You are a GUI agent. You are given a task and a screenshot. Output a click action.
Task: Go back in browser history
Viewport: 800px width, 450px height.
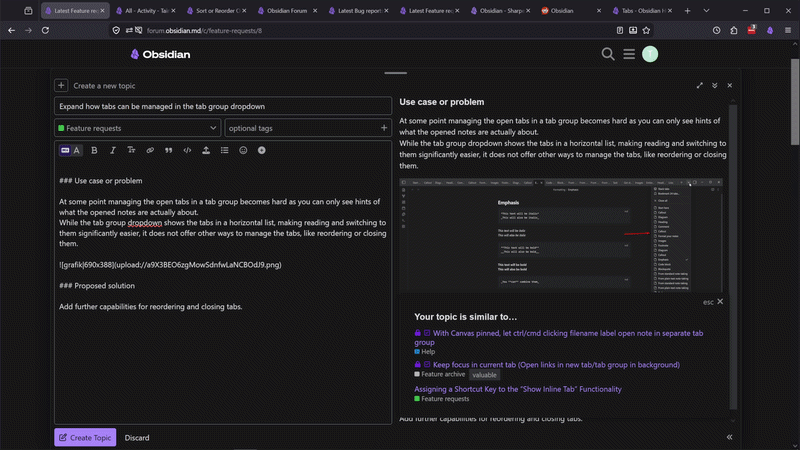click(x=11, y=31)
